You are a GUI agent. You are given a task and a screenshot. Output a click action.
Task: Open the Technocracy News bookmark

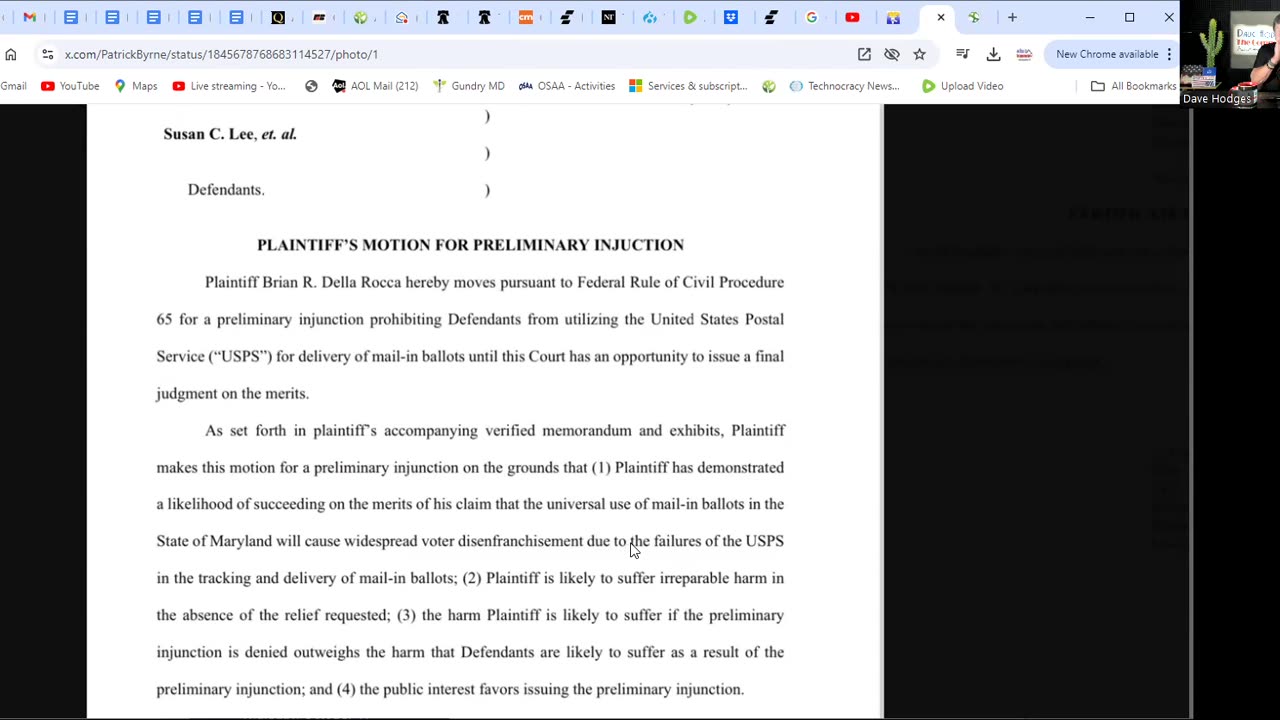(844, 86)
